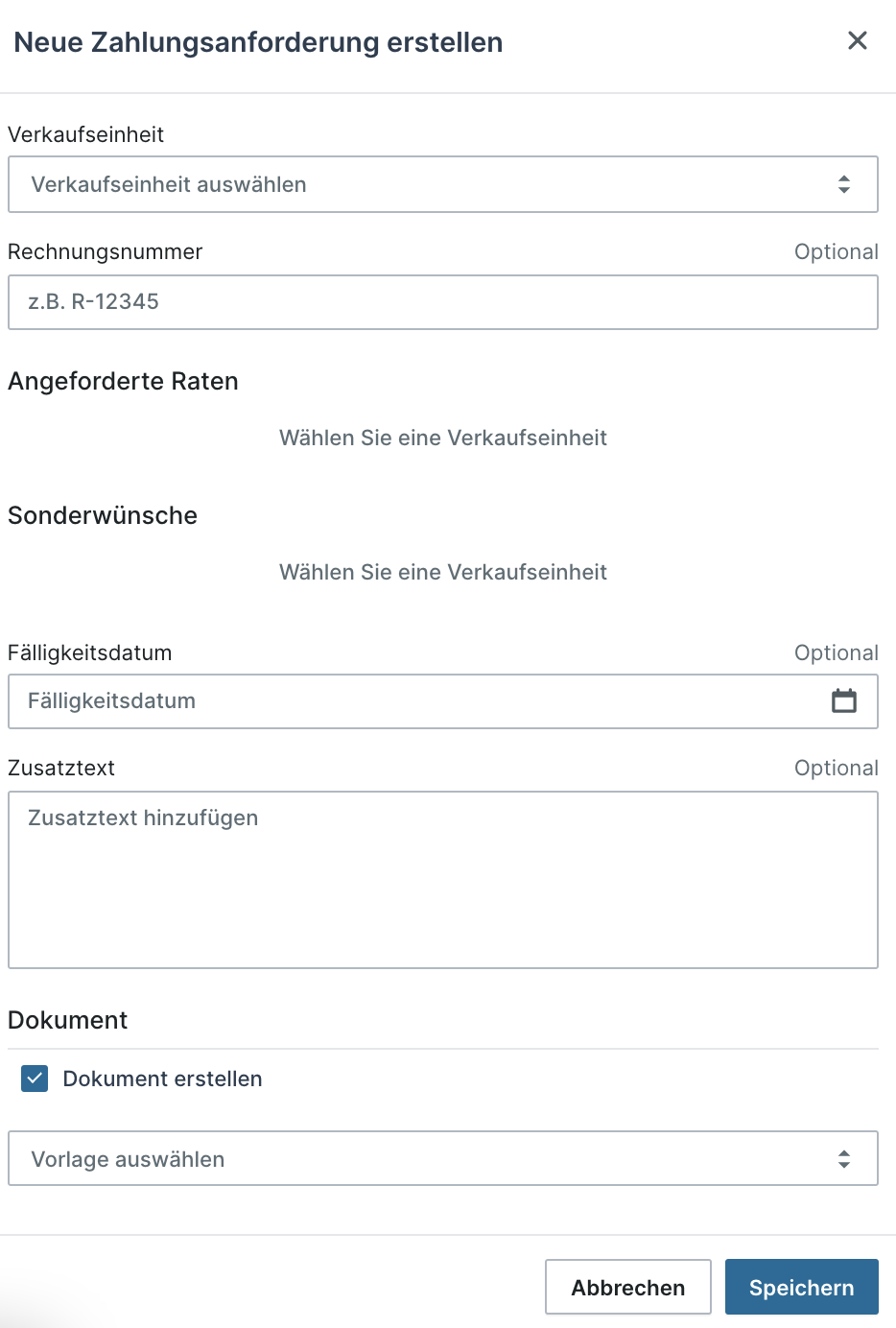Image resolution: width=896 pixels, height=1328 pixels.
Task: Expand the Vorlage auswählen dropdown
Action: tap(422, 1159)
